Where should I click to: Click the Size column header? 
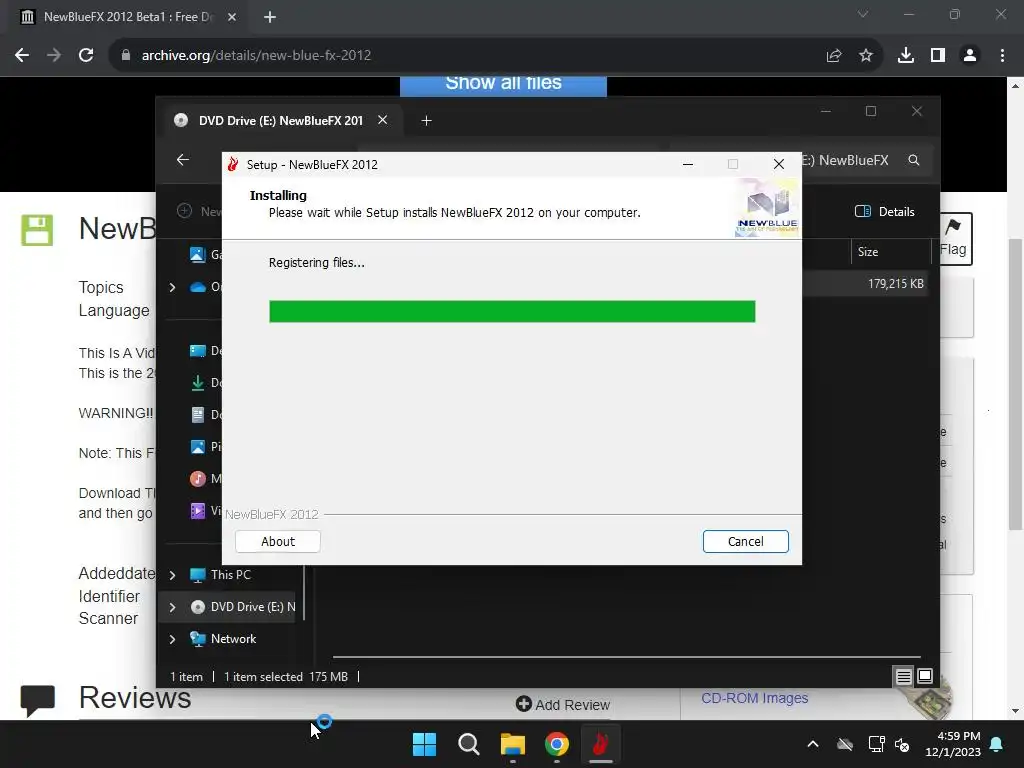(868, 252)
